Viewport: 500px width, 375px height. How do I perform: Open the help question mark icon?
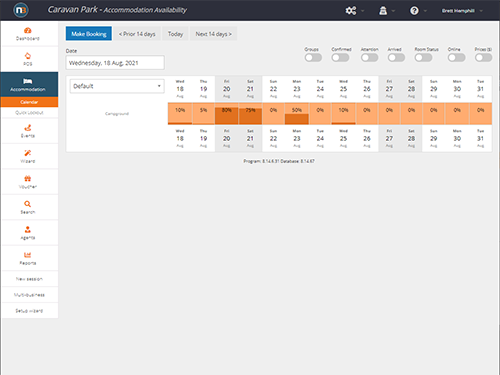pos(414,11)
